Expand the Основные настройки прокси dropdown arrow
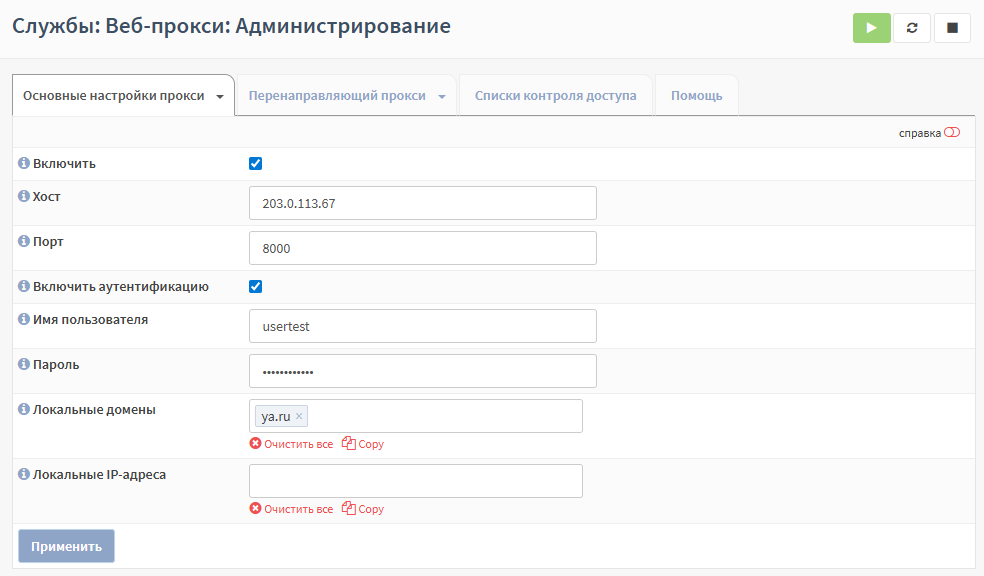 click(219, 97)
